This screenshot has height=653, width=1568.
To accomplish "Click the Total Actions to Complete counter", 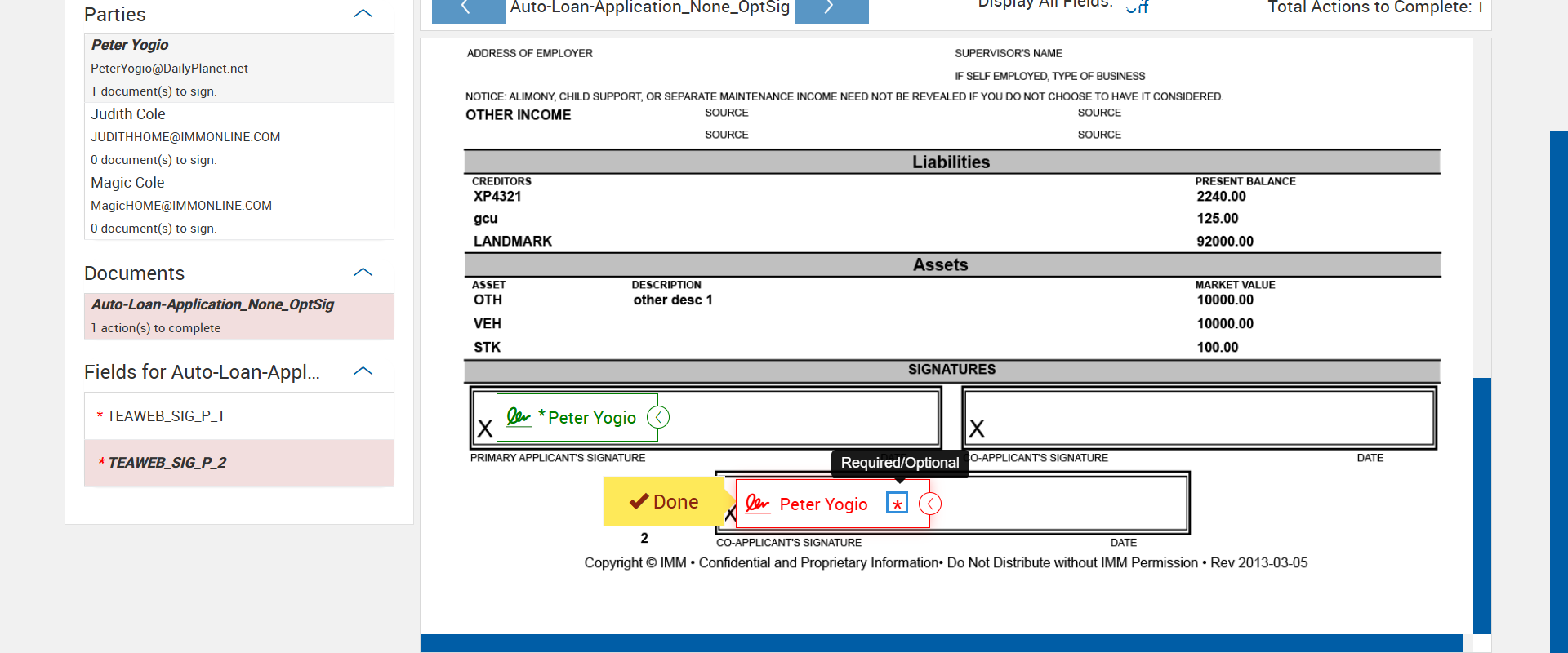I will pyautogui.click(x=1375, y=7).
